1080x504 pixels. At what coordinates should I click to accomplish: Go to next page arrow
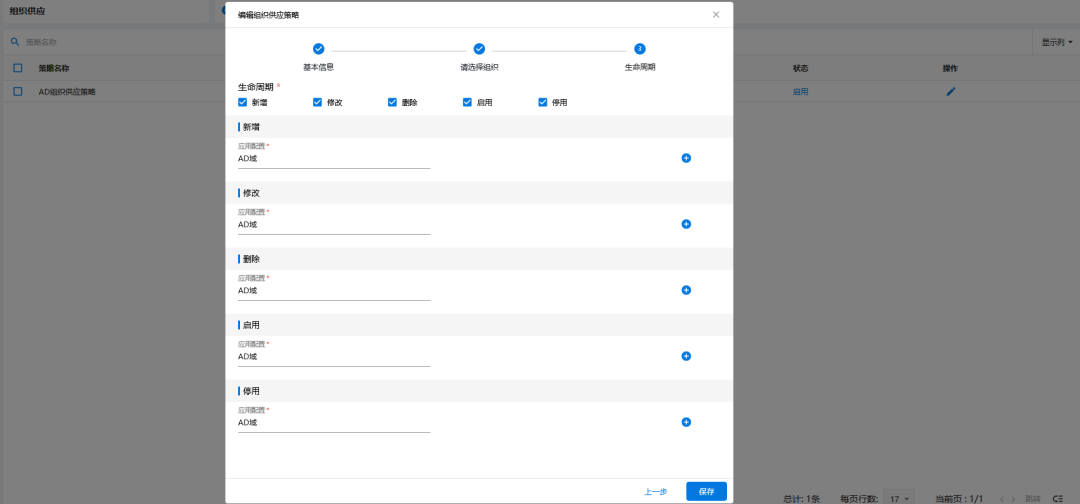[x=1013, y=498]
